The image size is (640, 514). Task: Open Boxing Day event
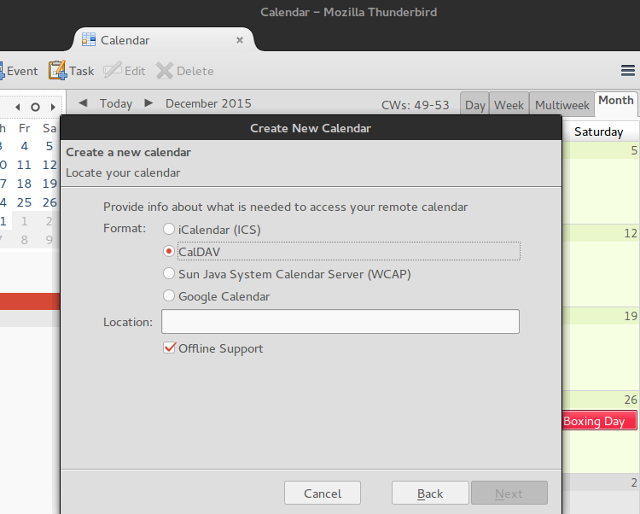coord(599,421)
